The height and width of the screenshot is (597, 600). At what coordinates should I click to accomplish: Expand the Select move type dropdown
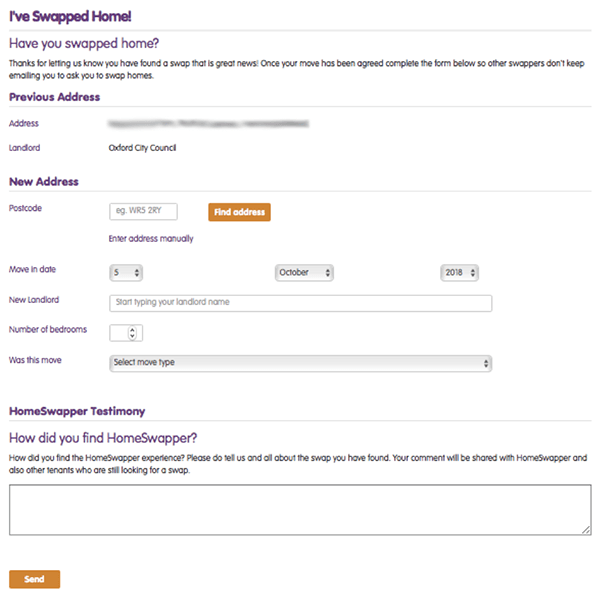(x=300, y=363)
